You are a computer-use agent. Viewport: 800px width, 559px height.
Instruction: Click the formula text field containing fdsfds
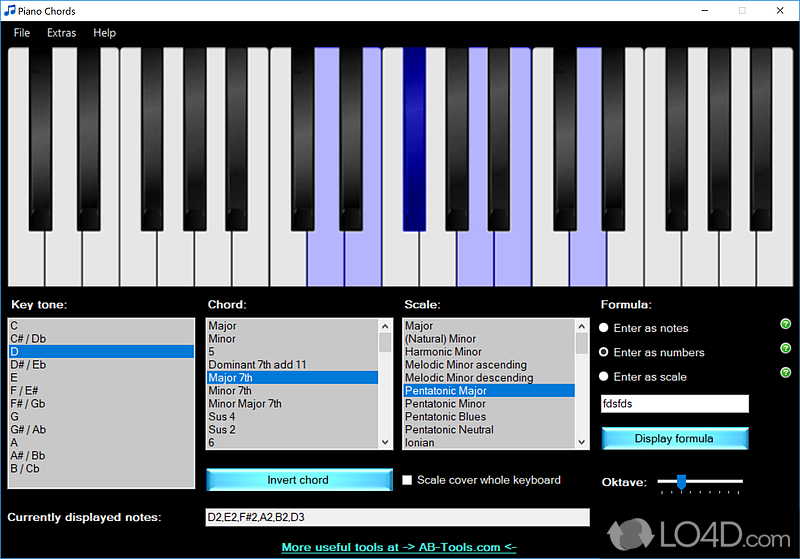coord(674,404)
